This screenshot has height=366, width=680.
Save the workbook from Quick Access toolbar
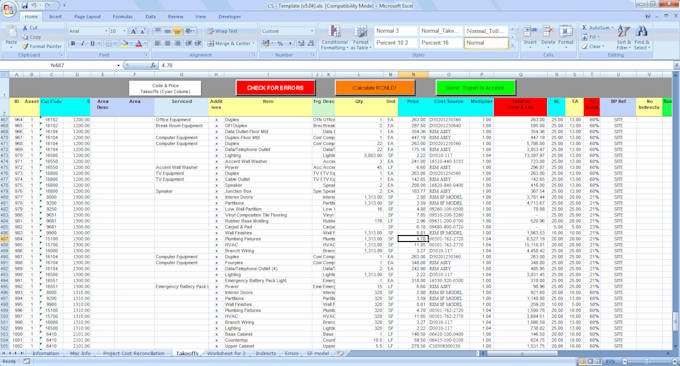(25, 6)
